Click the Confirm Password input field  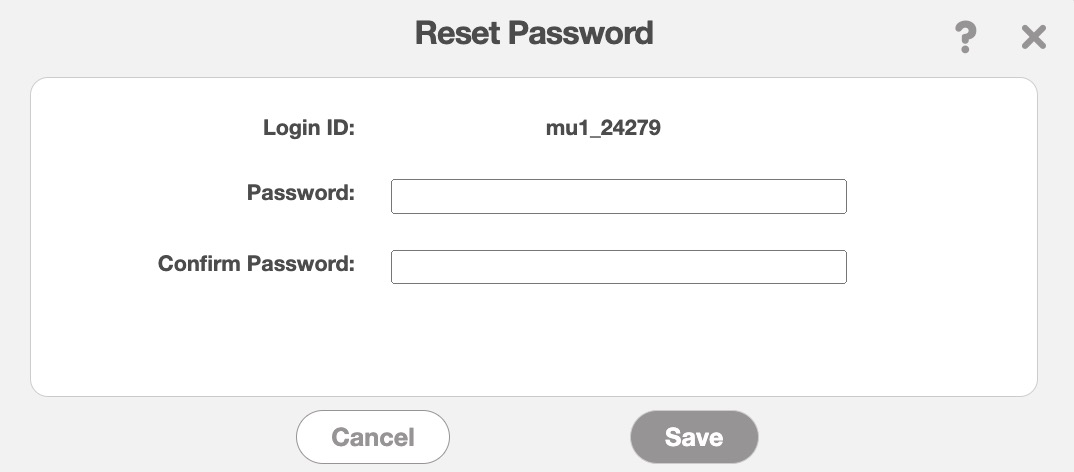[618, 267]
